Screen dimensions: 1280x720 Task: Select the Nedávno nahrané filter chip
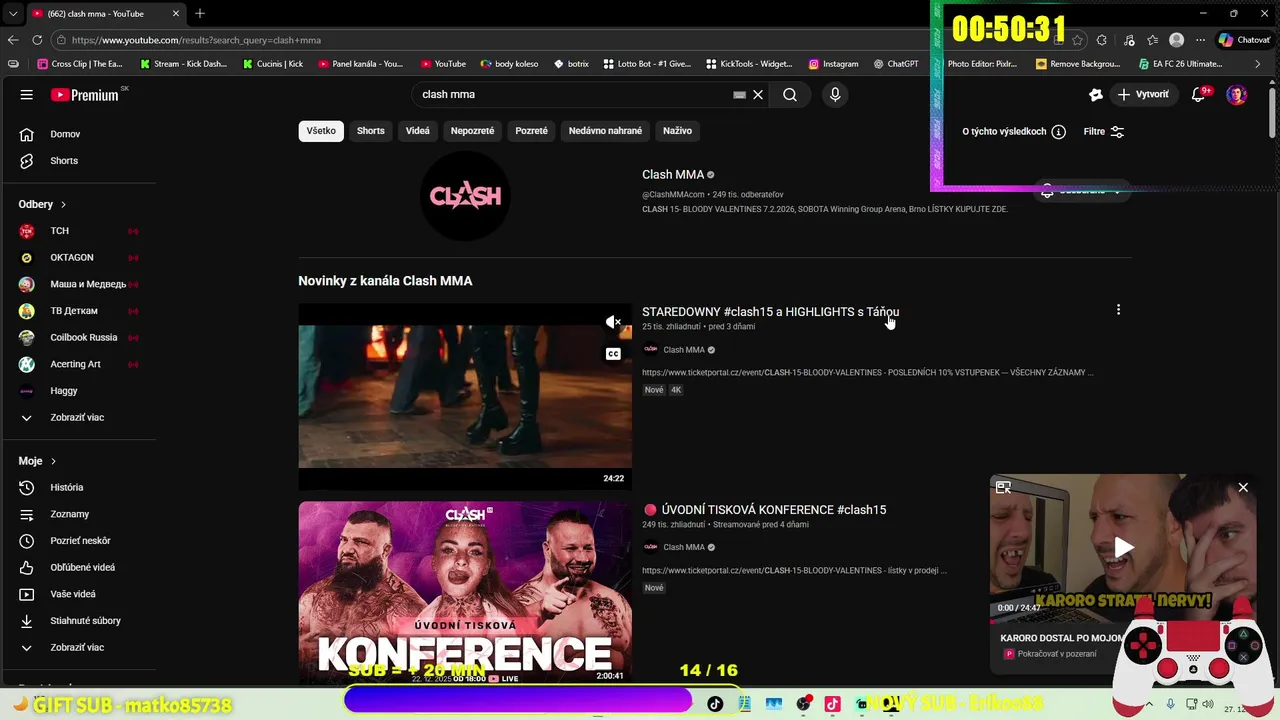click(x=605, y=131)
